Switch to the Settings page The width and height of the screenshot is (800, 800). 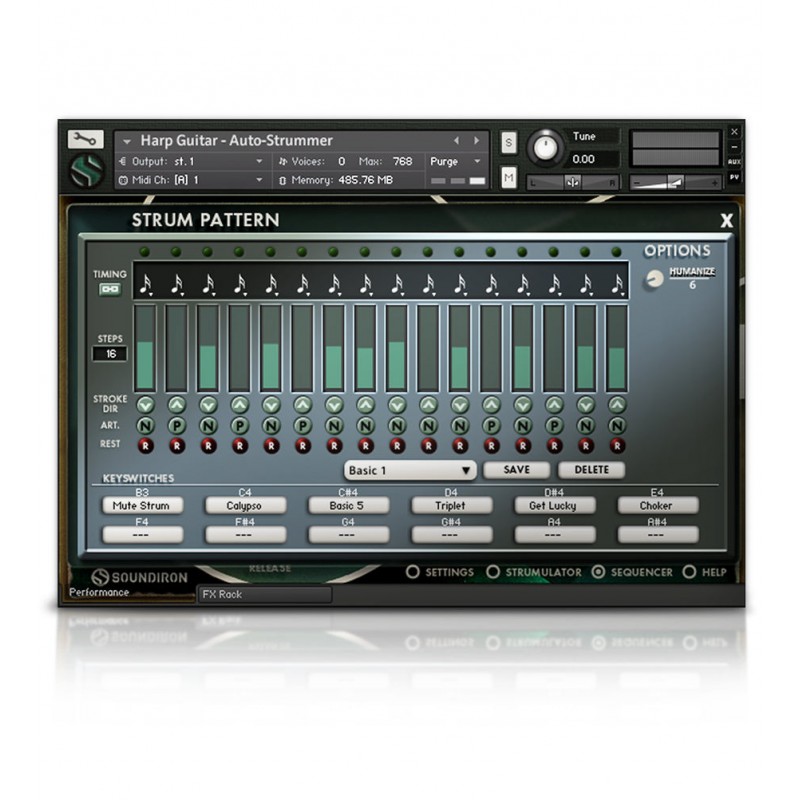click(x=412, y=572)
